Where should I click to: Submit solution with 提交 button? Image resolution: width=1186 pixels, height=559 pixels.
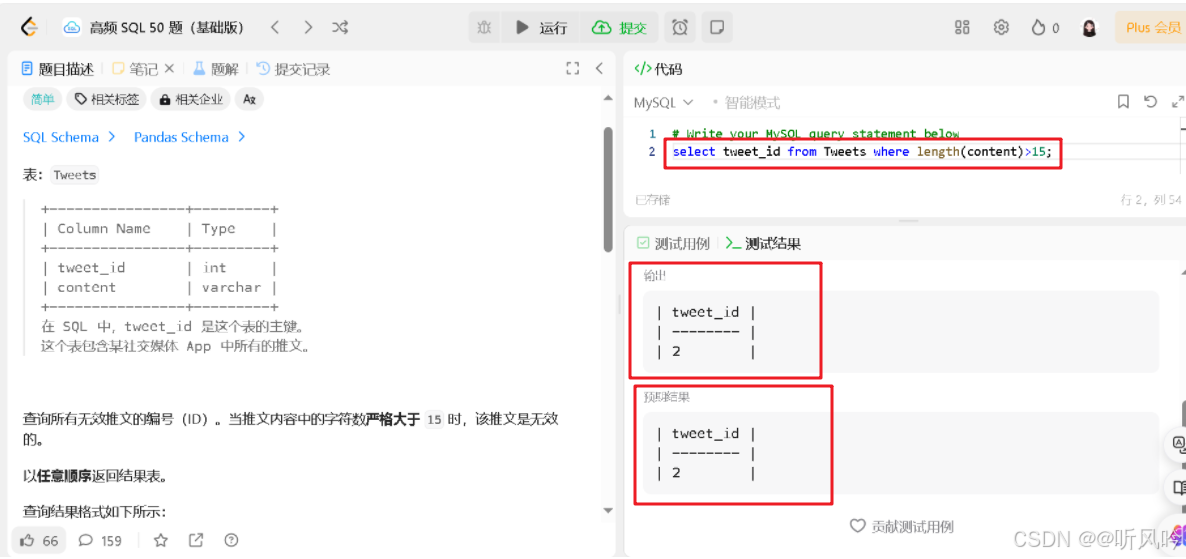click(620, 28)
